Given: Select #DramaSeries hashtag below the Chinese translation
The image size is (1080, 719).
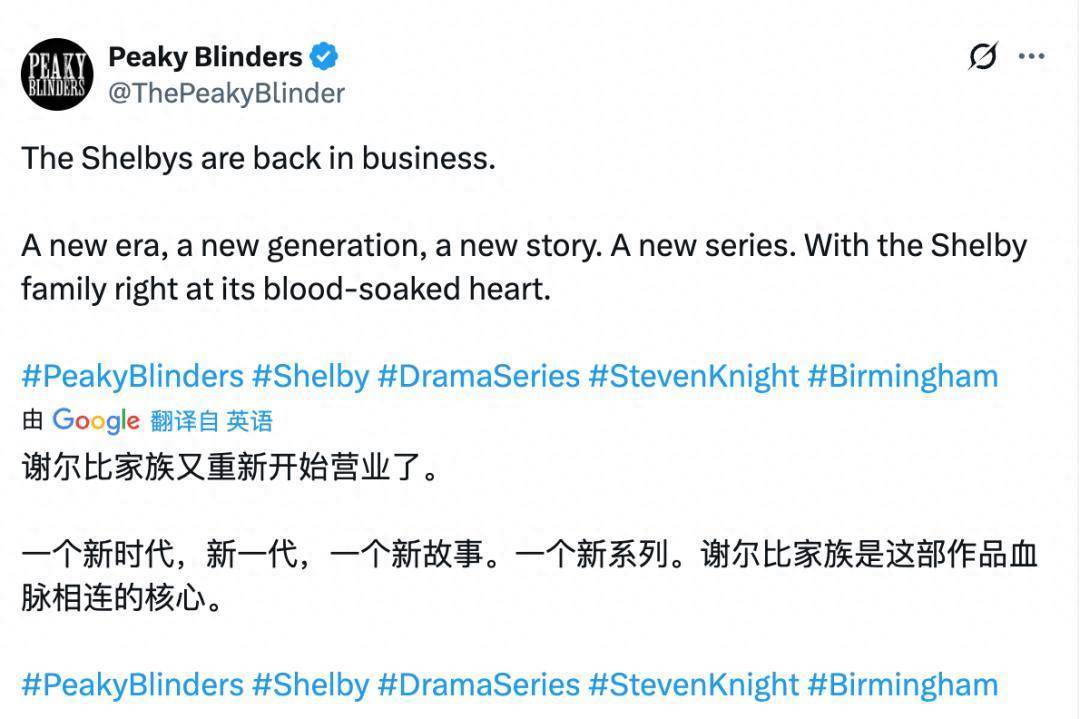Looking at the screenshot, I should click(479, 685).
